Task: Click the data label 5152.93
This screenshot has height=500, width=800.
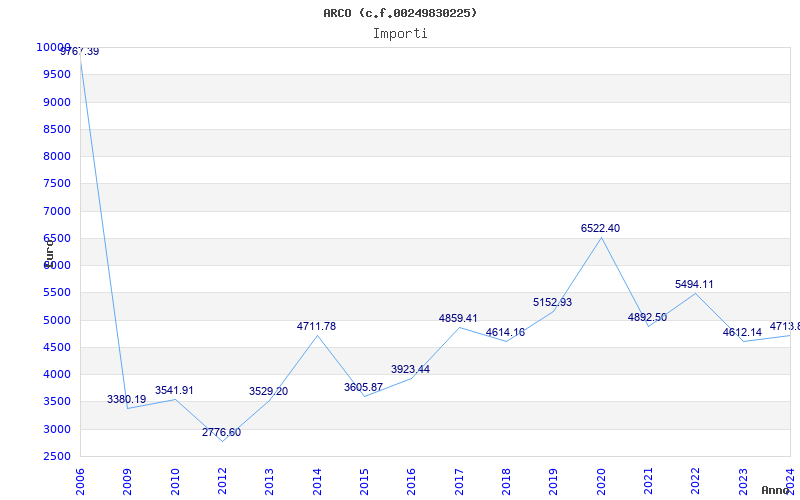Action: [553, 302]
